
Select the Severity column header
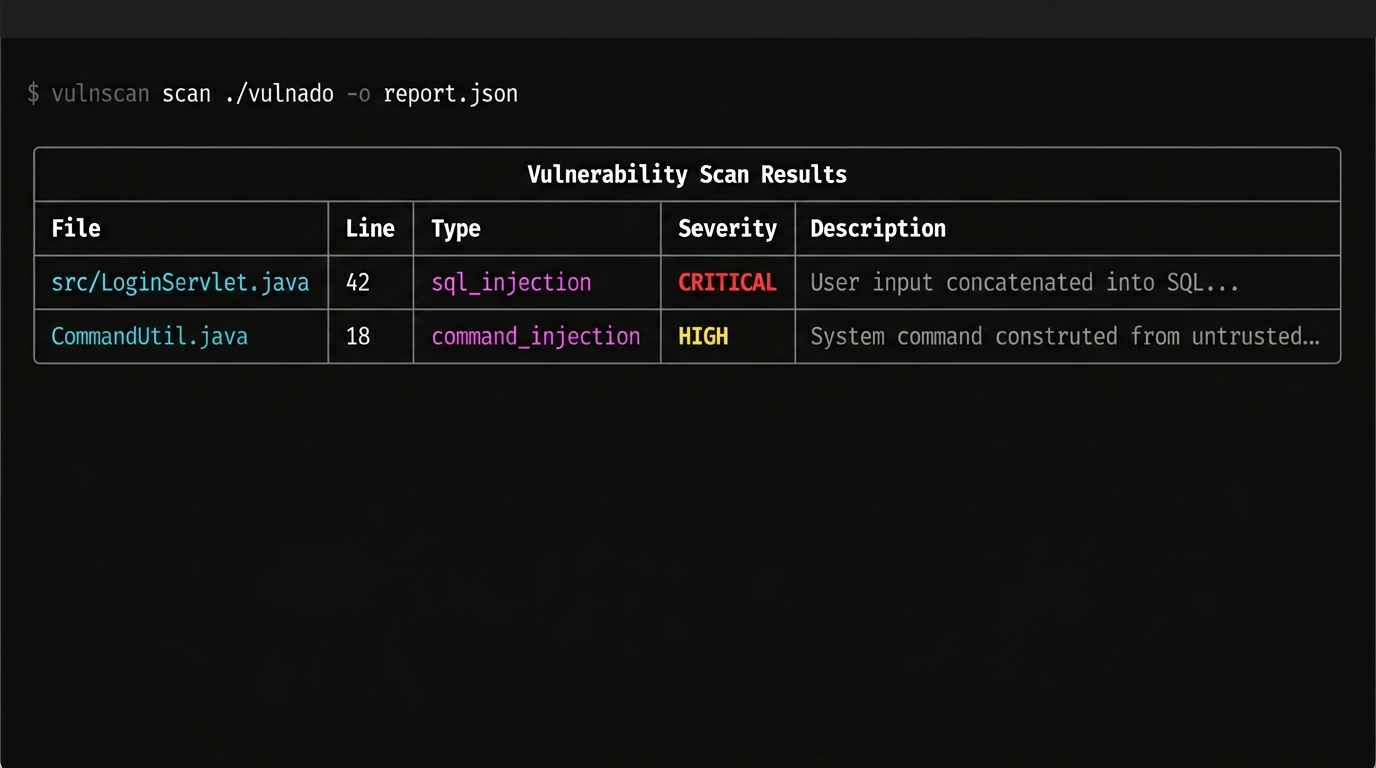[x=727, y=228]
